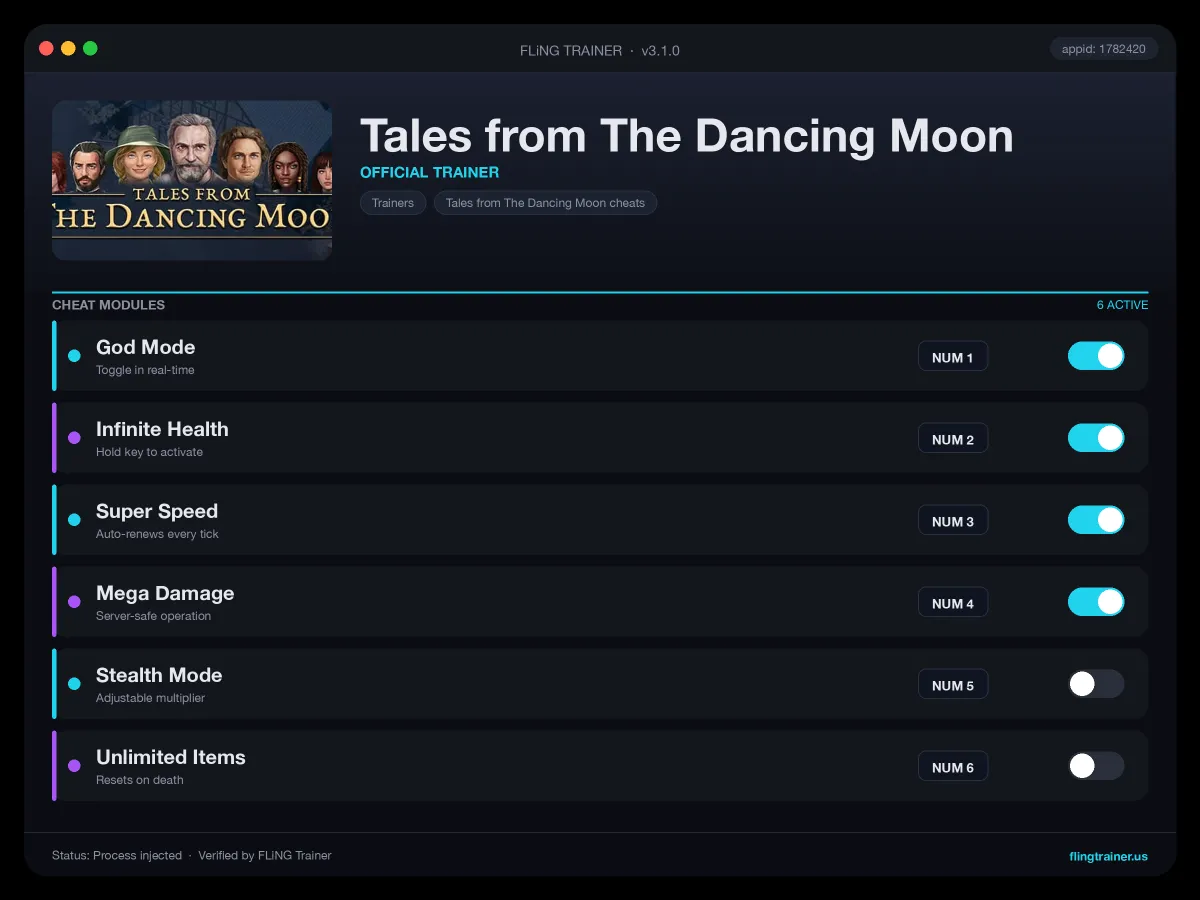Click the 'CHEAT MODULES' section header
The image size is (1200, 900).
tap(108, 305)
